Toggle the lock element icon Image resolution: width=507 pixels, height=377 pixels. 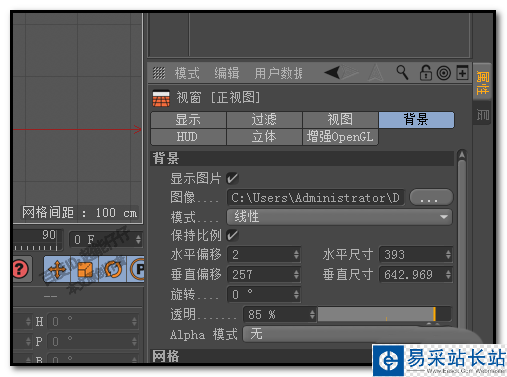pos(426,72)
